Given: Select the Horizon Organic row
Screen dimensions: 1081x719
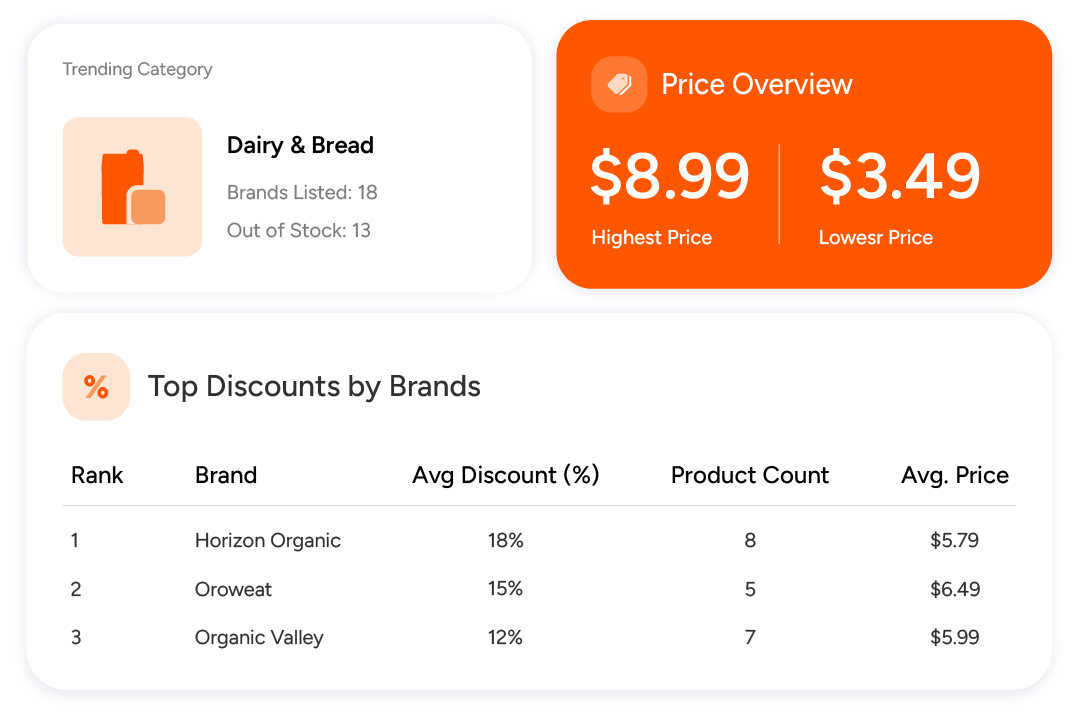Looking at the screenshot, I should [x=539, y=540].
